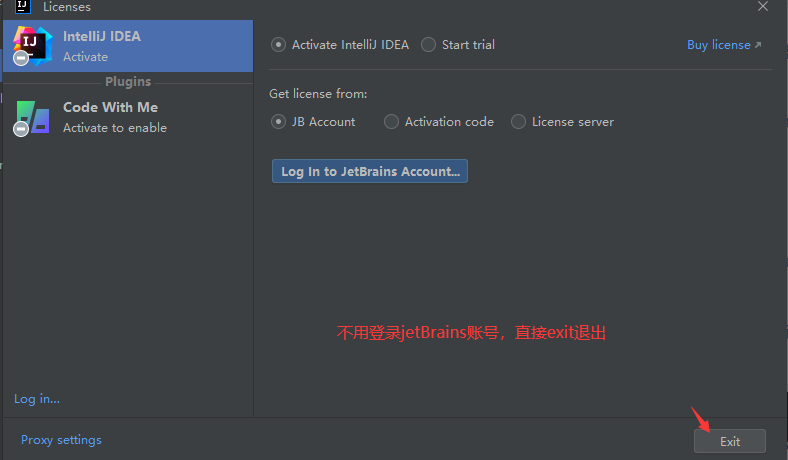
Task: Close the Licenses dialog window
Action: click(x=763, y=6)
